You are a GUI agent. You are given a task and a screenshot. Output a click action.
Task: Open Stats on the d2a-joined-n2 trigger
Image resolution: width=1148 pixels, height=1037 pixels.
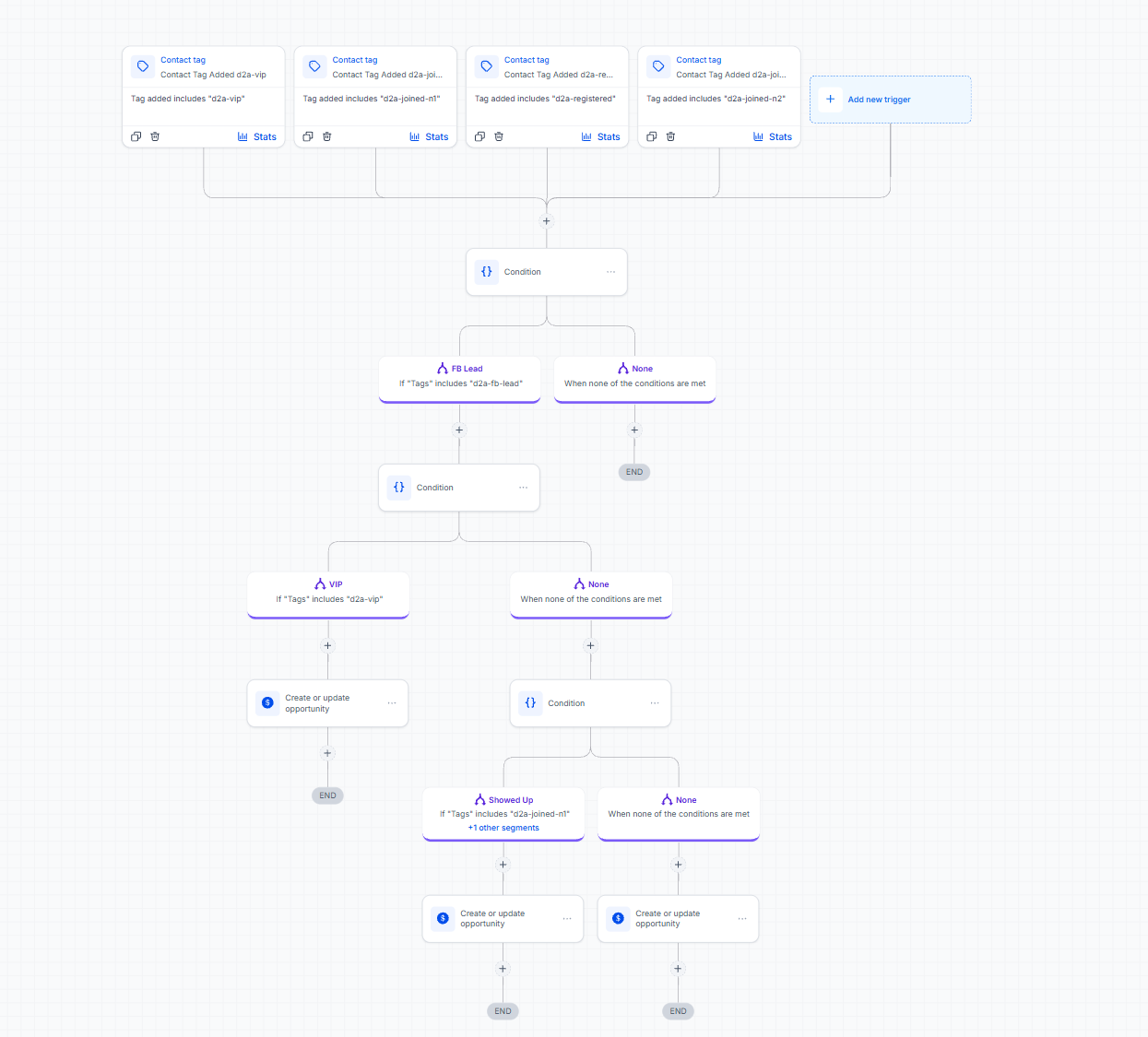[x=773, y=136]
